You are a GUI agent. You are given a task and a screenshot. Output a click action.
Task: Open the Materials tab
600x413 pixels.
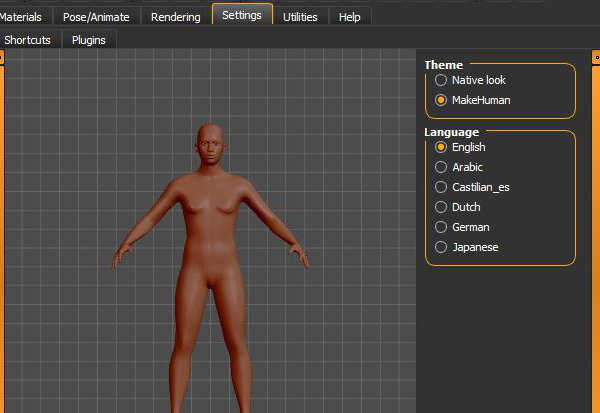tap(21, 17)
